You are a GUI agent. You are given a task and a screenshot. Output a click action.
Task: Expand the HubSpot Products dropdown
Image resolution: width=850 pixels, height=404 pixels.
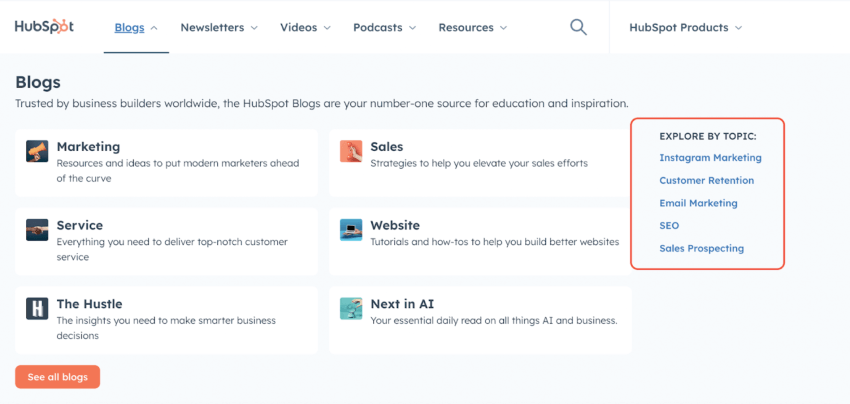pos(685,28)
